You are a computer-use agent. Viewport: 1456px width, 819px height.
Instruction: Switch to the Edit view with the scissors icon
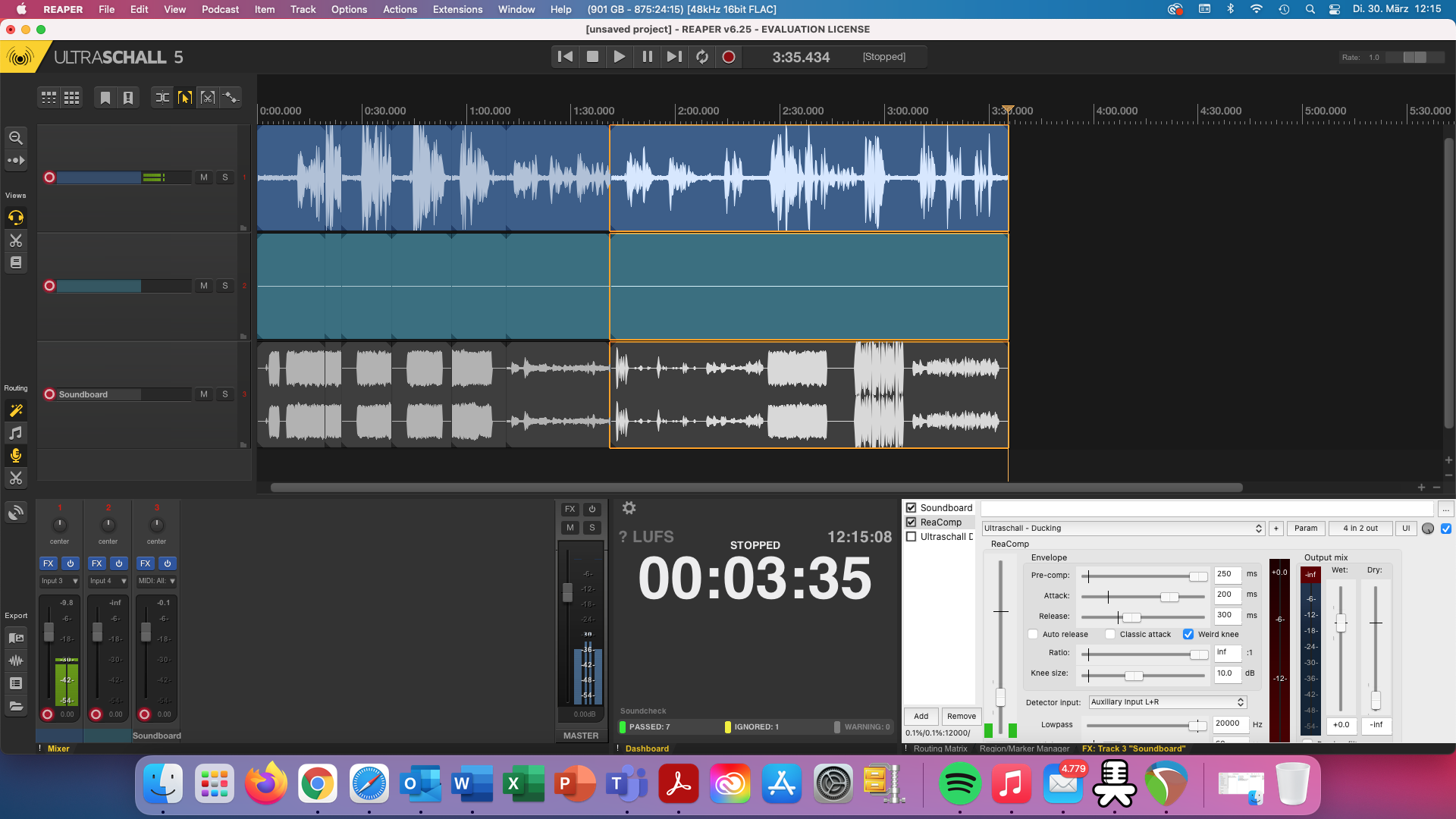(15, 240)
